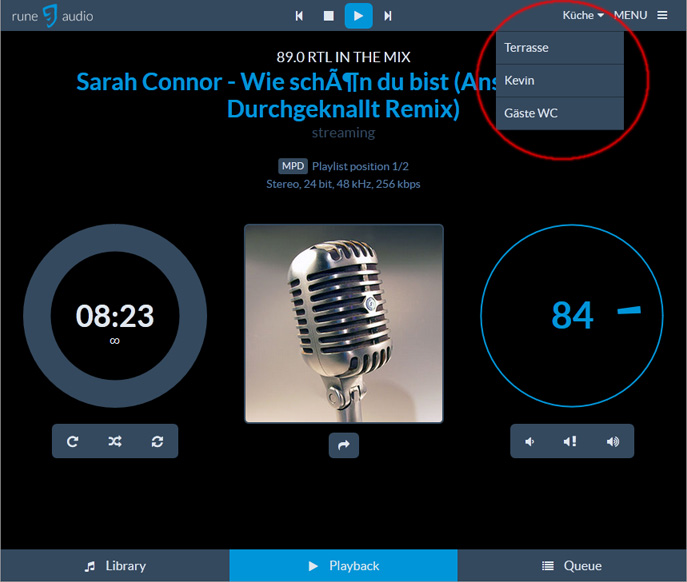The width and height of the screenshot is (687, 582).
Task: Toggle shuffle random playback
Action: (x=115, y=441)
